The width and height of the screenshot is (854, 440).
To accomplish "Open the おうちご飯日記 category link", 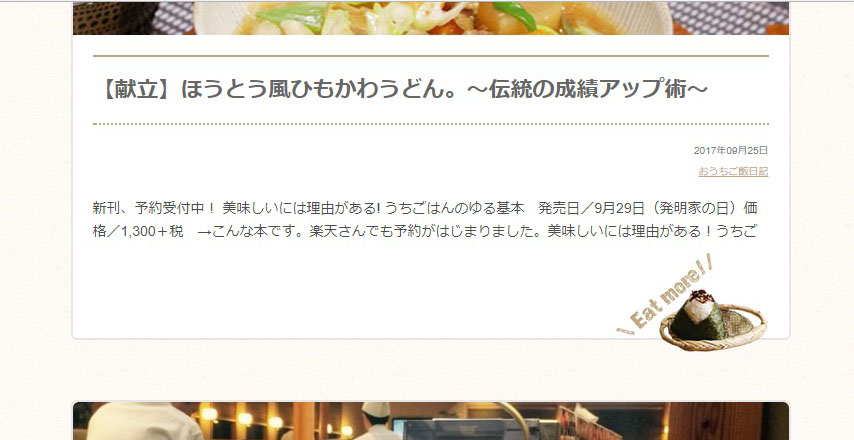I will coord(733,172).
